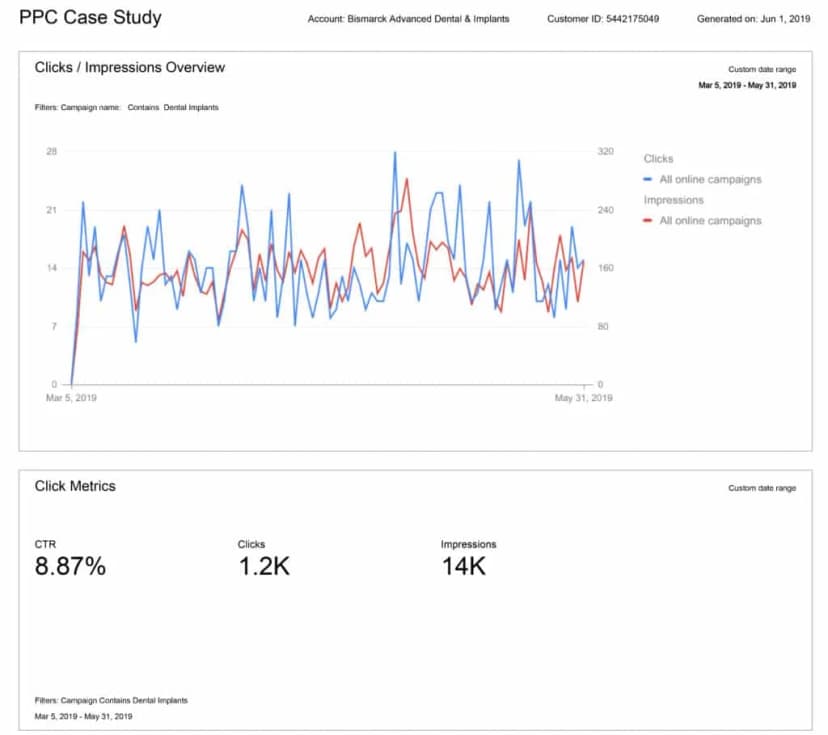
Task: Click the 'Clicks / Impressions Overview' heading
Action: [x=130, y=67]
